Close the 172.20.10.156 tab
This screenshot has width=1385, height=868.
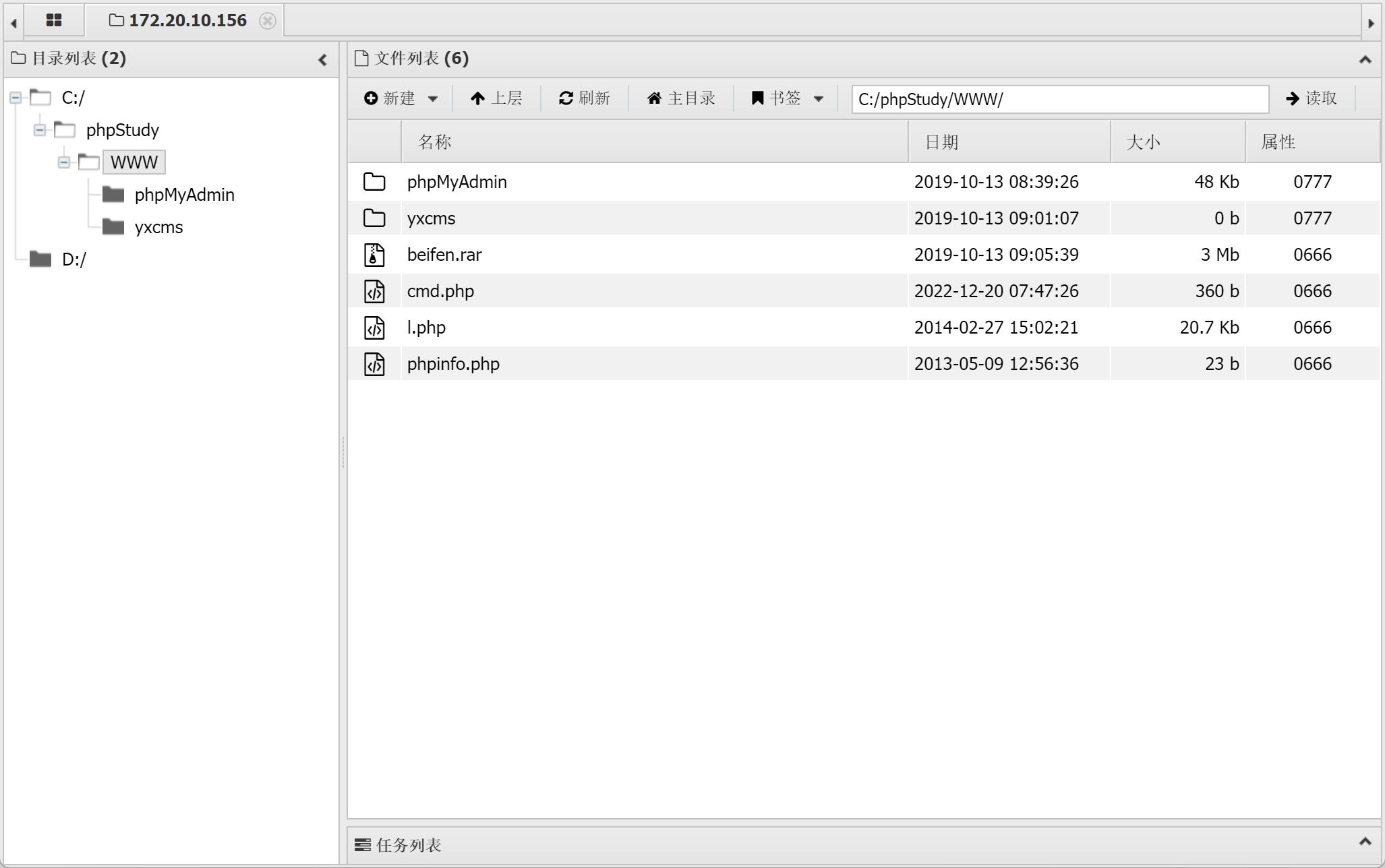click(268, 21)
